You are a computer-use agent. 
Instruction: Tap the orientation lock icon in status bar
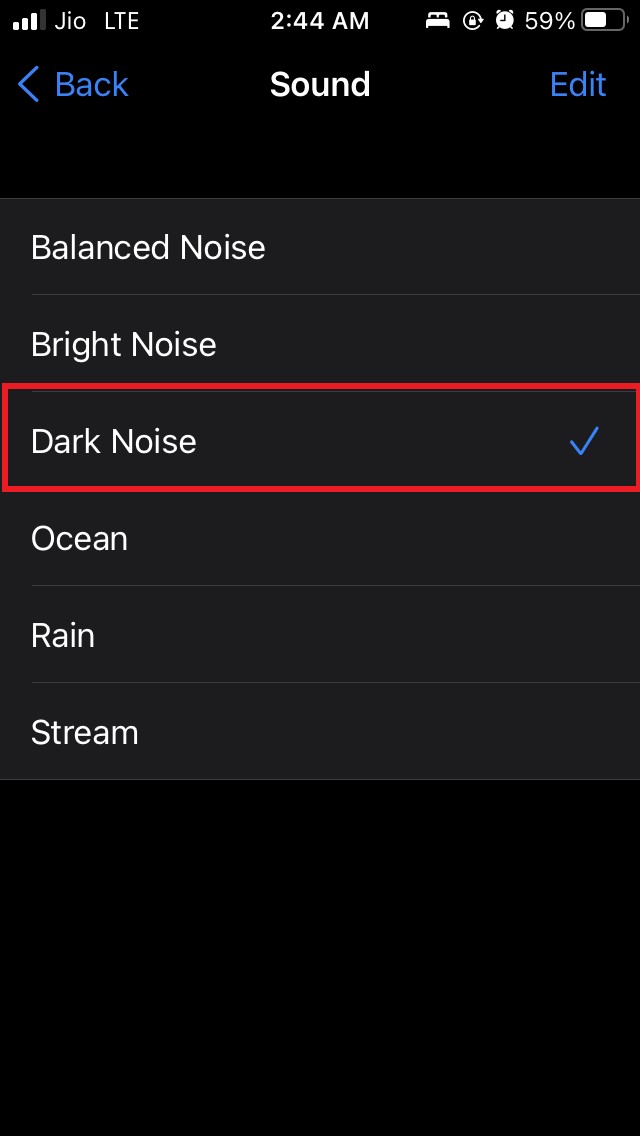[473, 20]
